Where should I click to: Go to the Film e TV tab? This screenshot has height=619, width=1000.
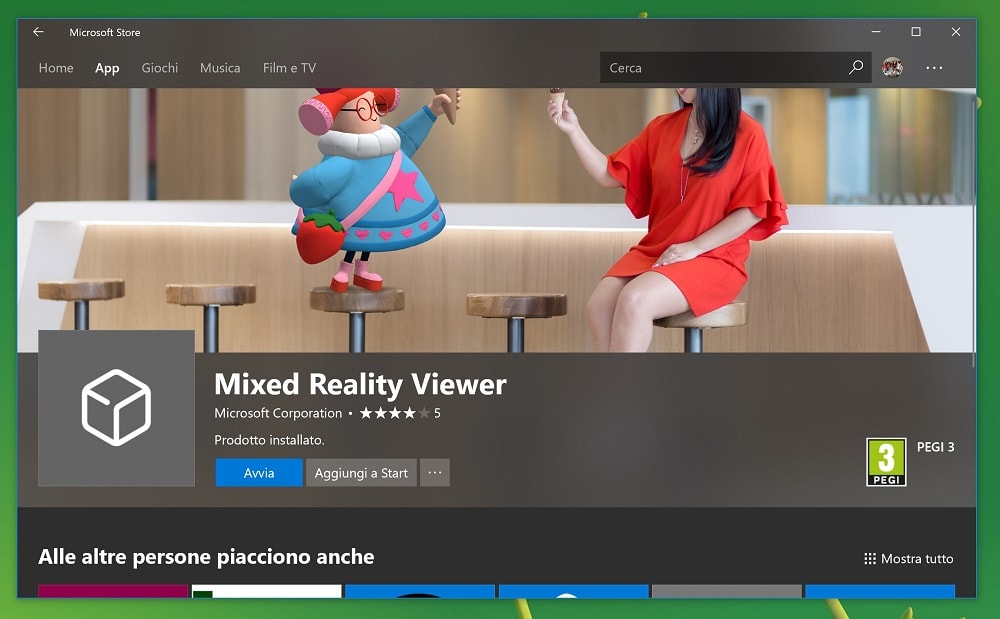tap(290, 68)
